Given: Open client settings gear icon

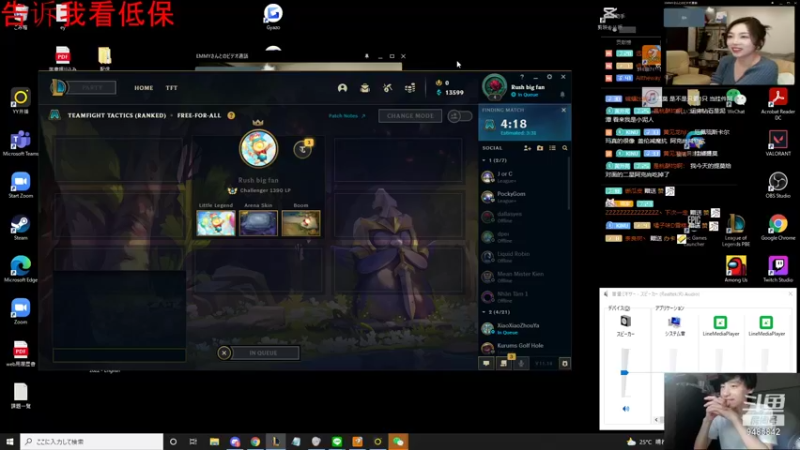Looking at the screenshot, I should pos(549,77).
